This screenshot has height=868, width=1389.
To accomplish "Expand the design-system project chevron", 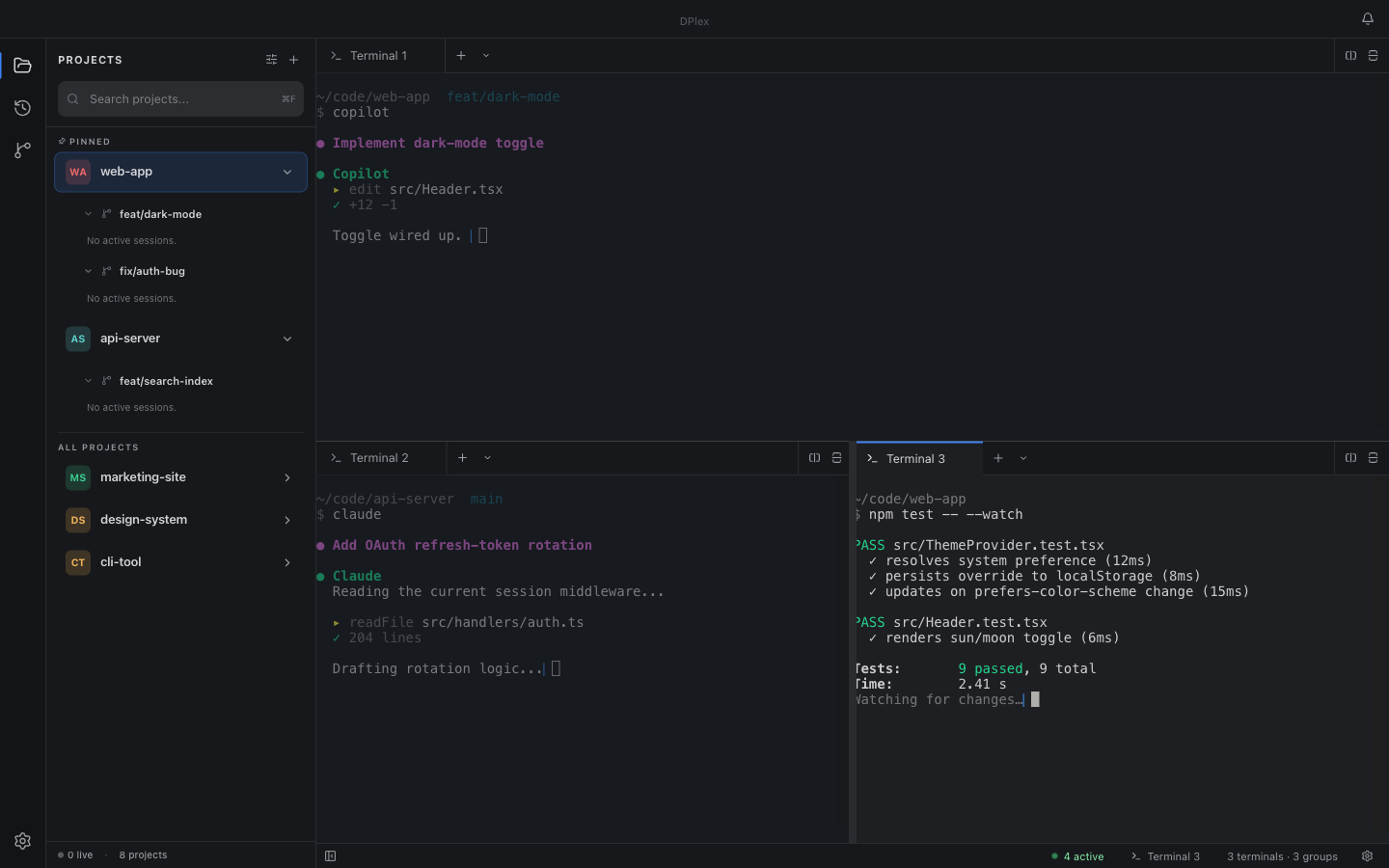I will pos(287,520).
